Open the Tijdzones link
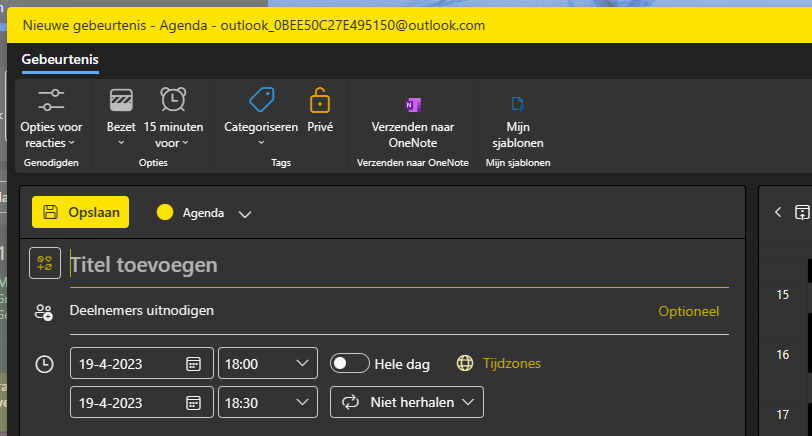This screenshot has width=812, height=436. pyautogui.click(x=512, y=364)
